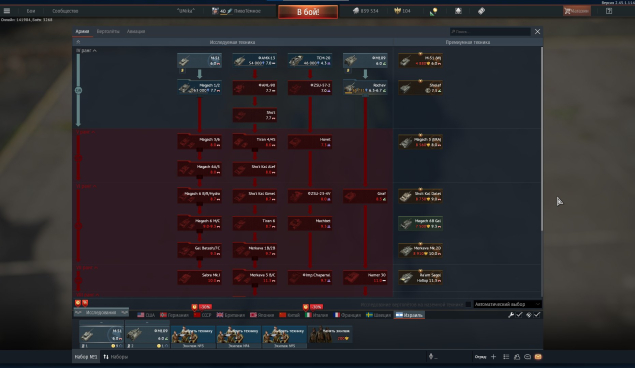
Task: Toggle the auto-ammo refill checkmark
Action: click(537, 315)
